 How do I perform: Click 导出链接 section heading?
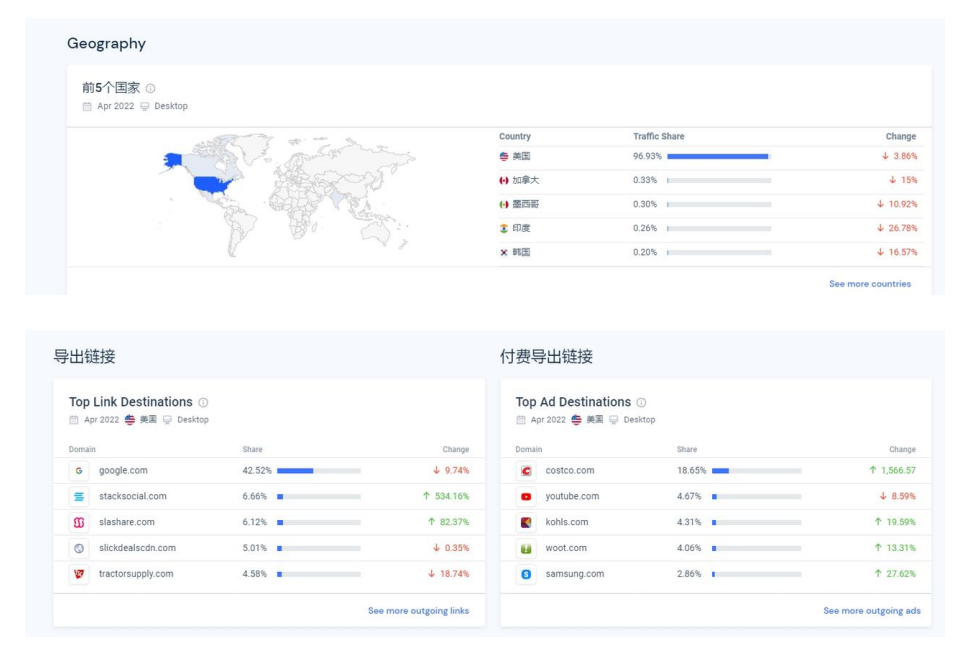point(84,356)
